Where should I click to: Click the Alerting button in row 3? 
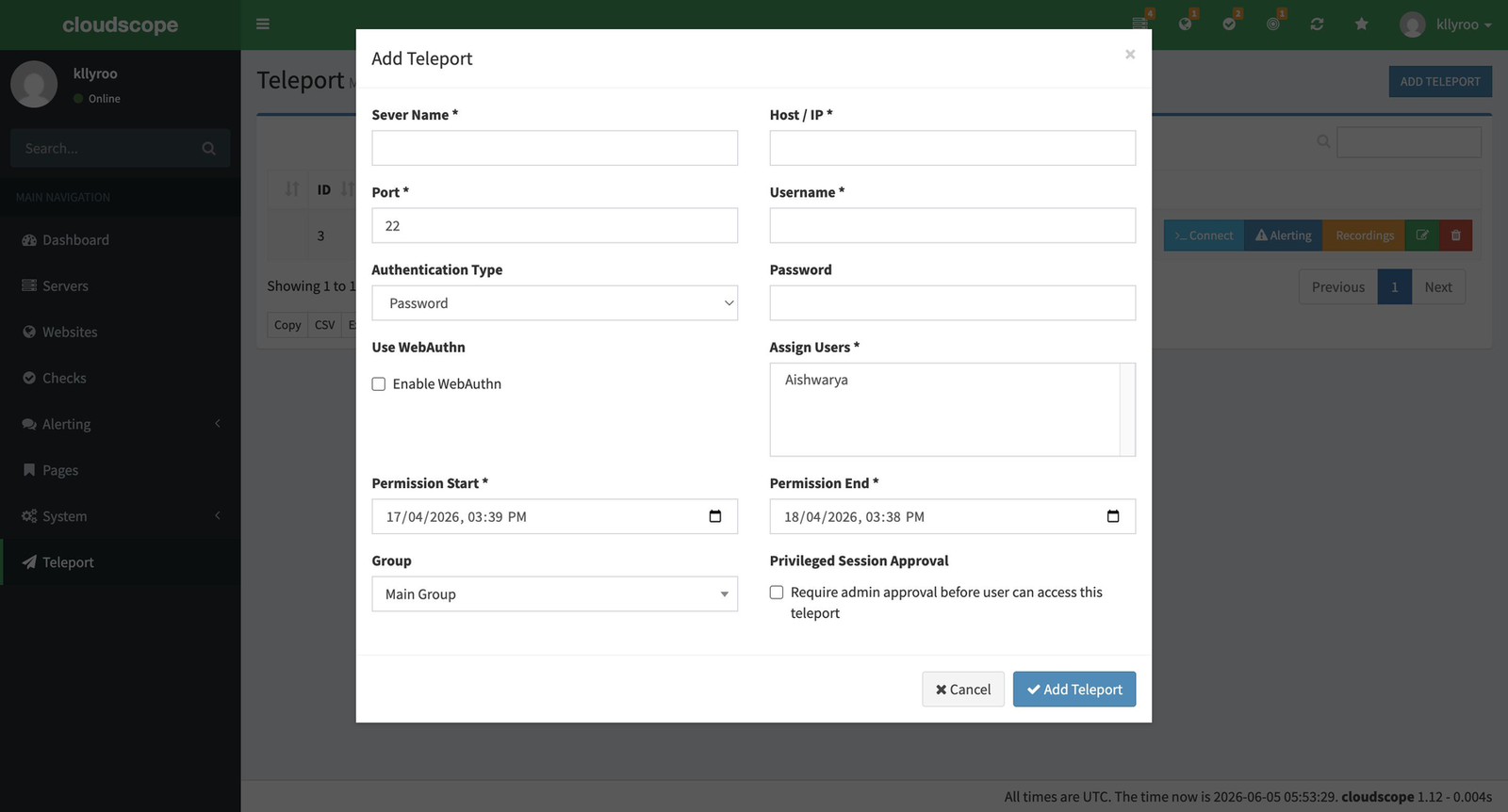pyautogui.click(x=1283, y=235)
